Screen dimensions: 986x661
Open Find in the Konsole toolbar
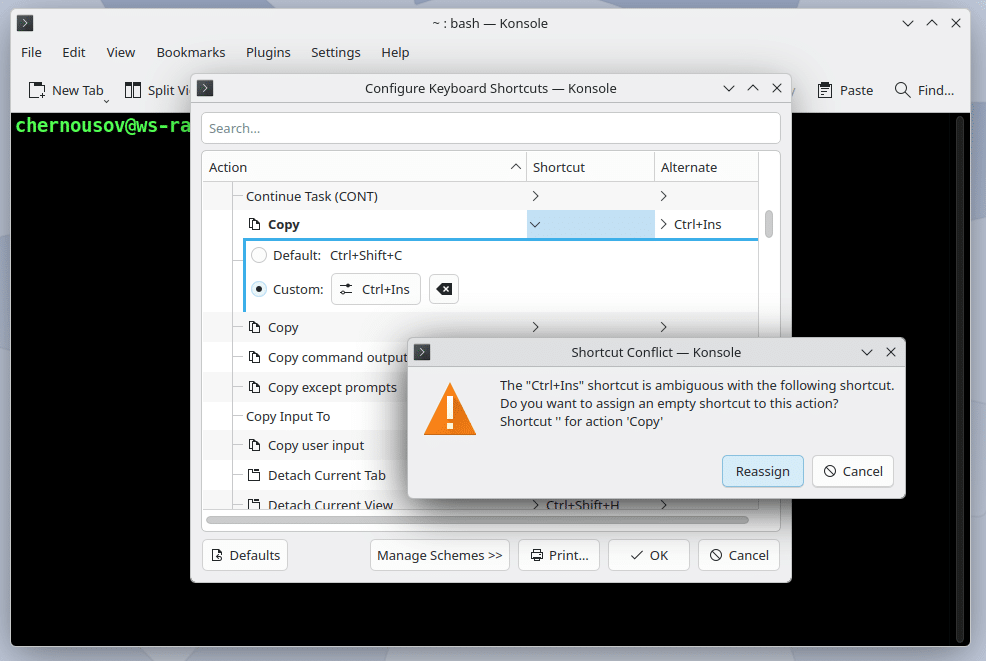point(924,91)
